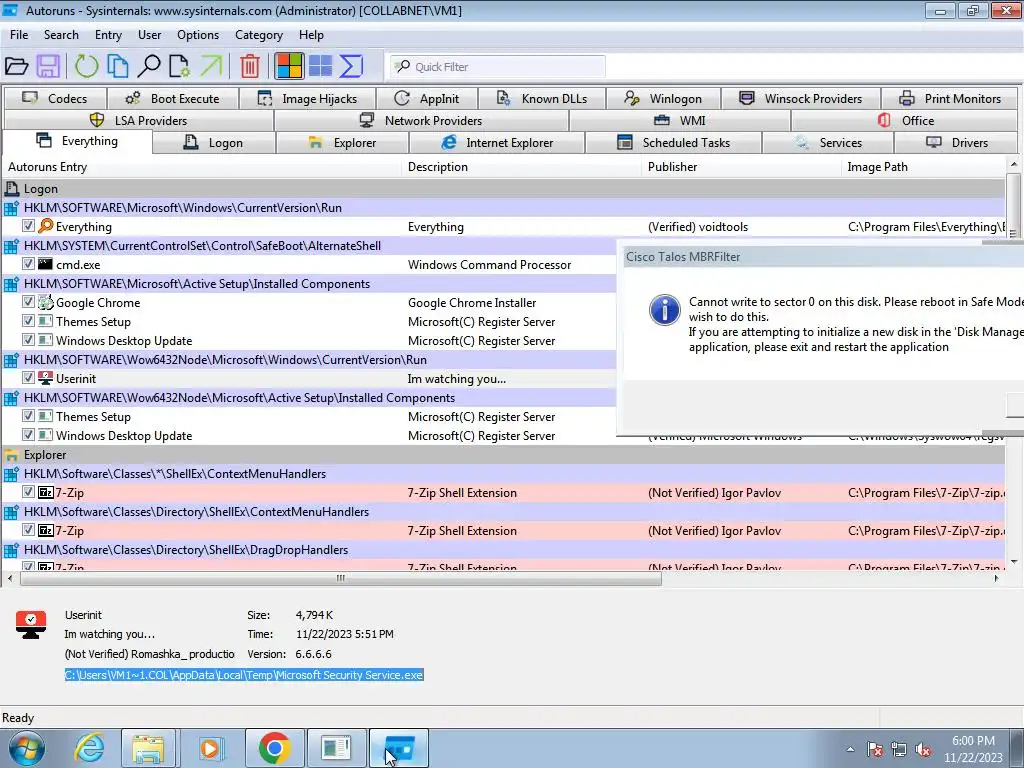Open File Explorer from the taskbar
The width and height of the screenshot is (1024, 768).
click(x=148, y=748)
